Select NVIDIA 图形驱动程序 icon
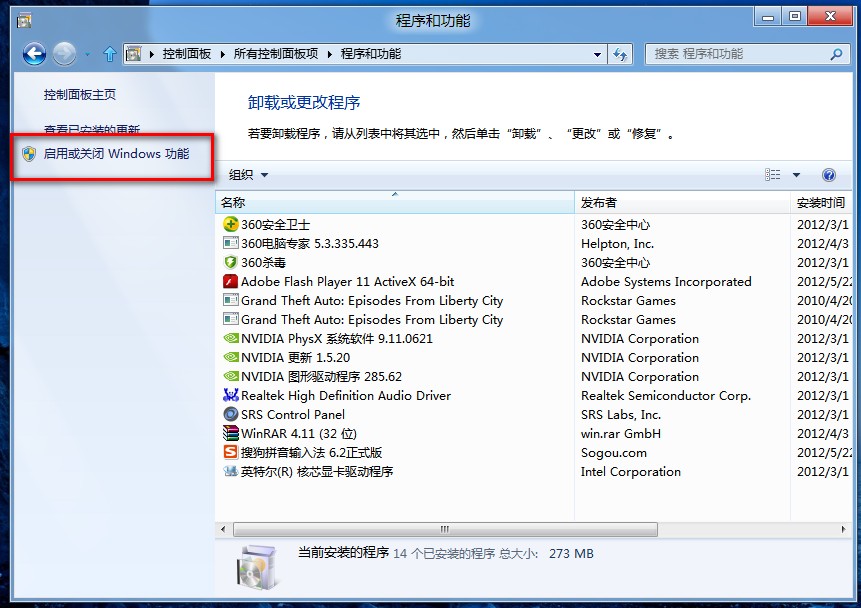This screenshot has width=861, height=608. pos(231,376)
